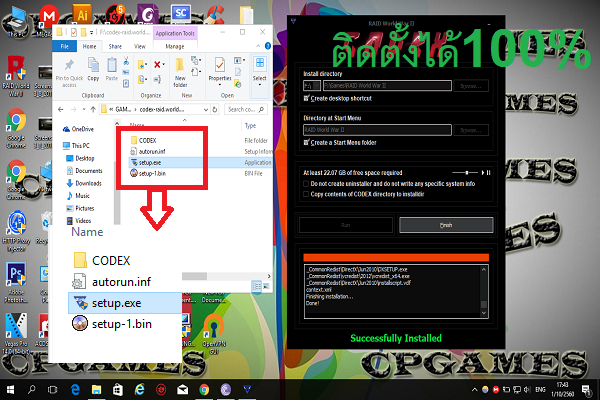Expand the Properties dropdown in ribbon
This screenshot has height=400, width=600.
[x=220, y=85]
